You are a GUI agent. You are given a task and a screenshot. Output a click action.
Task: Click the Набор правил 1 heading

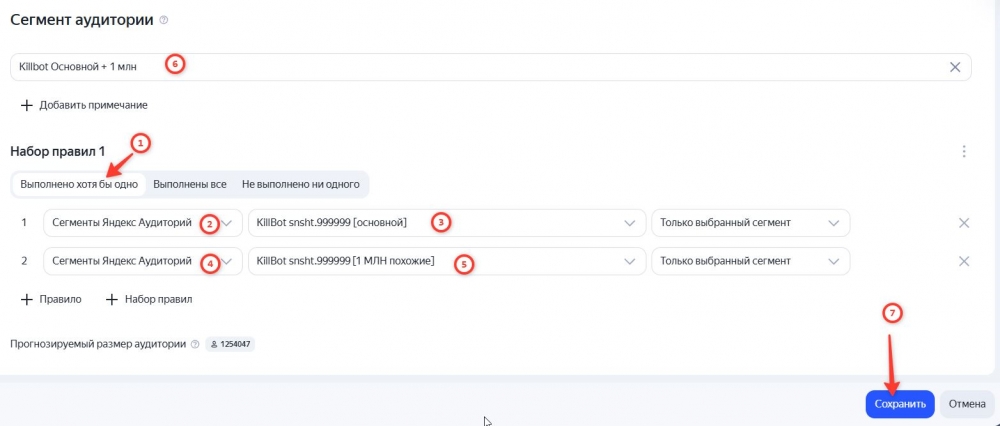click(58, 152)
